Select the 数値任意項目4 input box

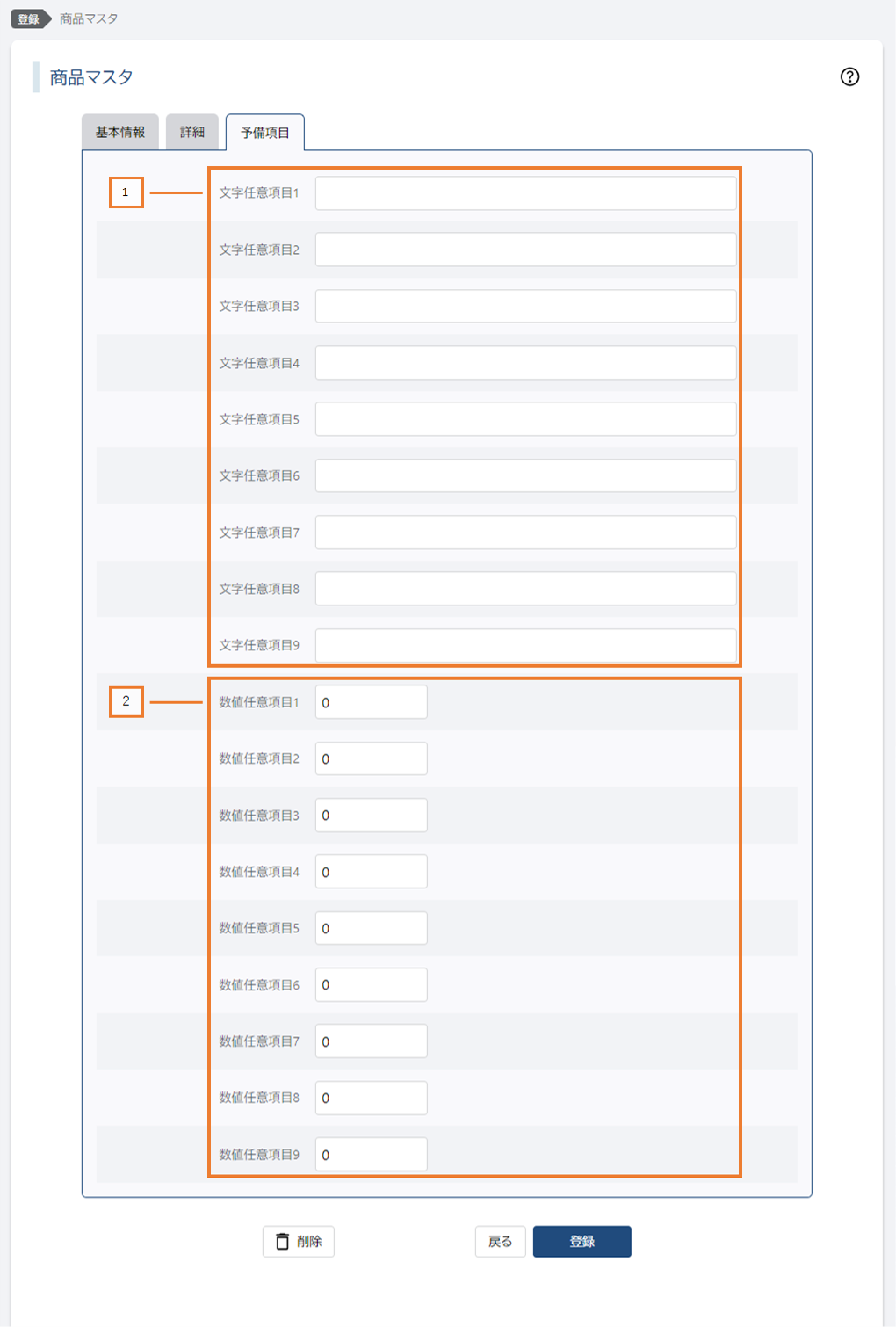click(x=371, y=872)
